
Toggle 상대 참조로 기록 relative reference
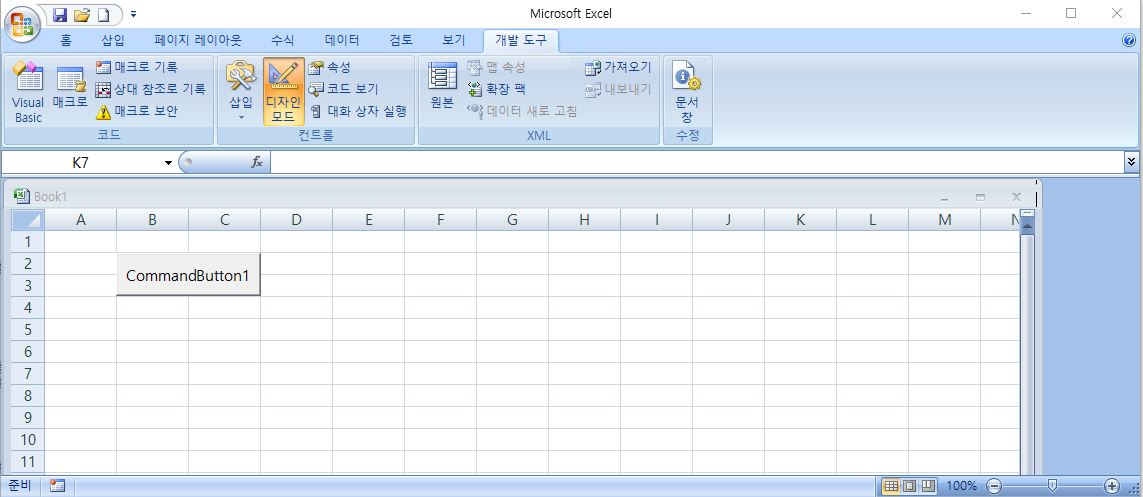[150, 89]
